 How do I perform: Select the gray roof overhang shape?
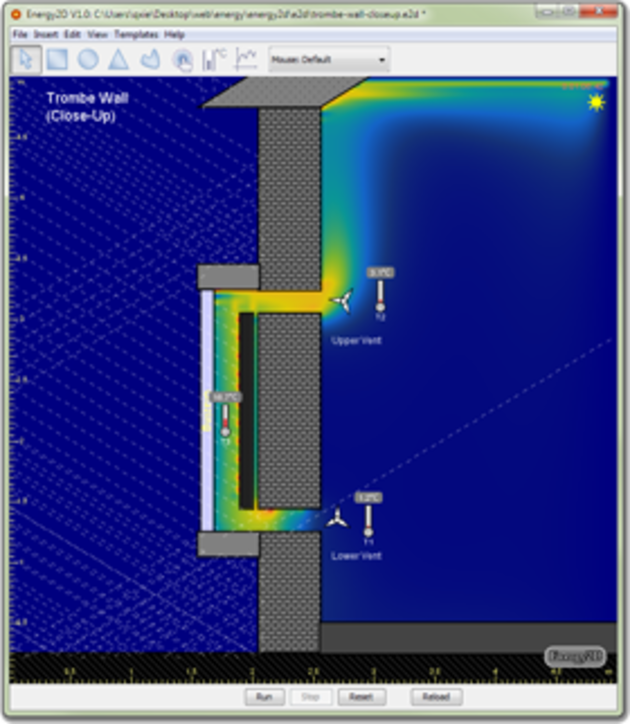284,92
